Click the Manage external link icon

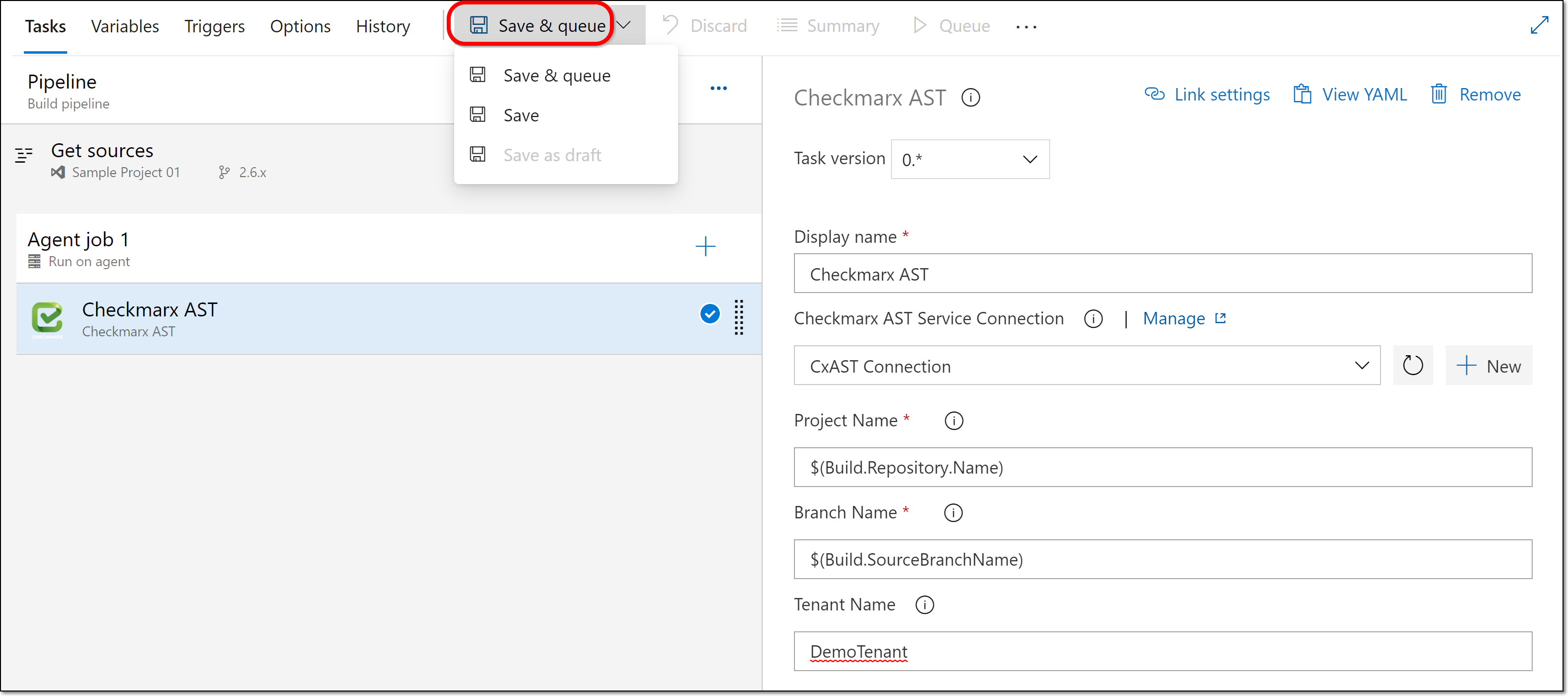point(1220,318)
